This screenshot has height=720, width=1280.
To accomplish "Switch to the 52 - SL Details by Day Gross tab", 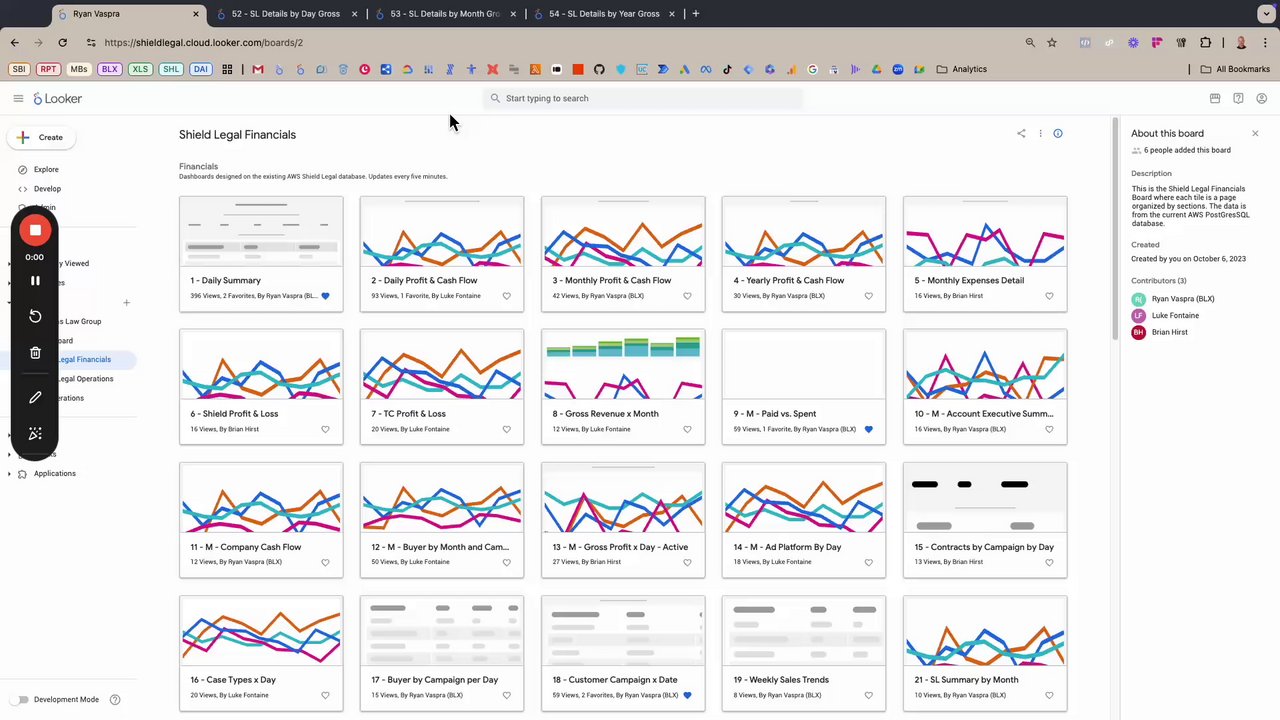I will tap(285, 14).
